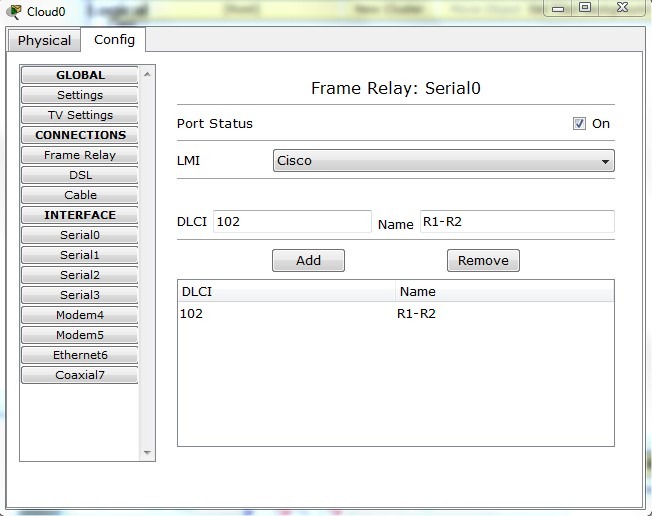Minimize the Cloud0 window

[558, 8]
